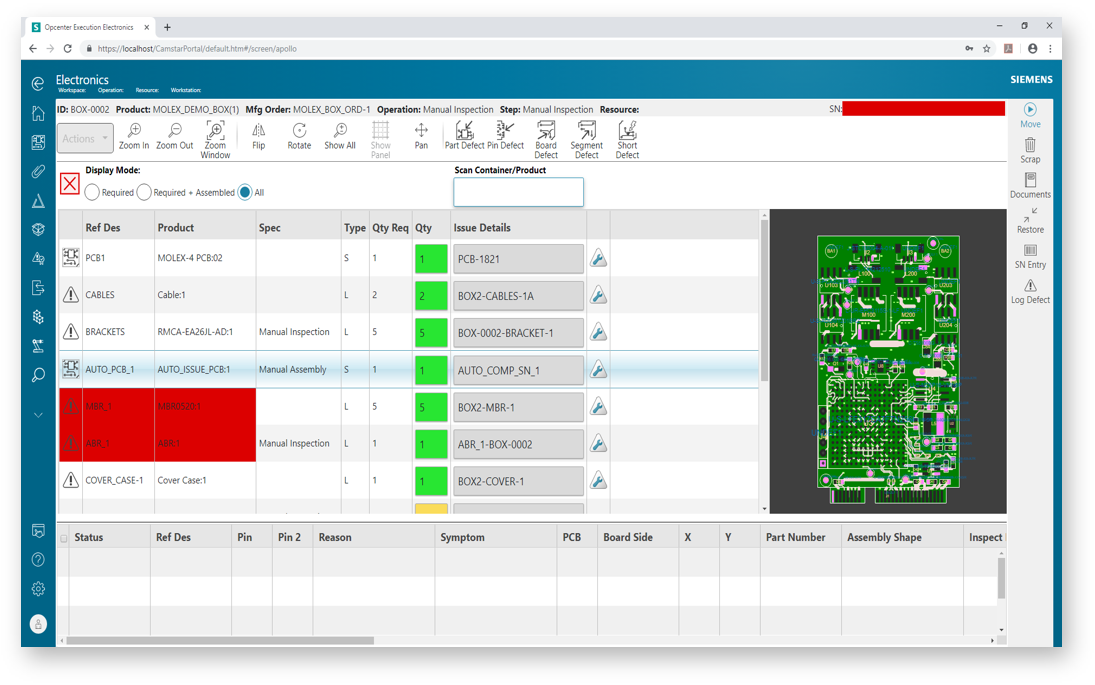This screenshot has width=1095, height=685.
Task: Sort by Qty Req column header
Action: [x=390, y=228]
